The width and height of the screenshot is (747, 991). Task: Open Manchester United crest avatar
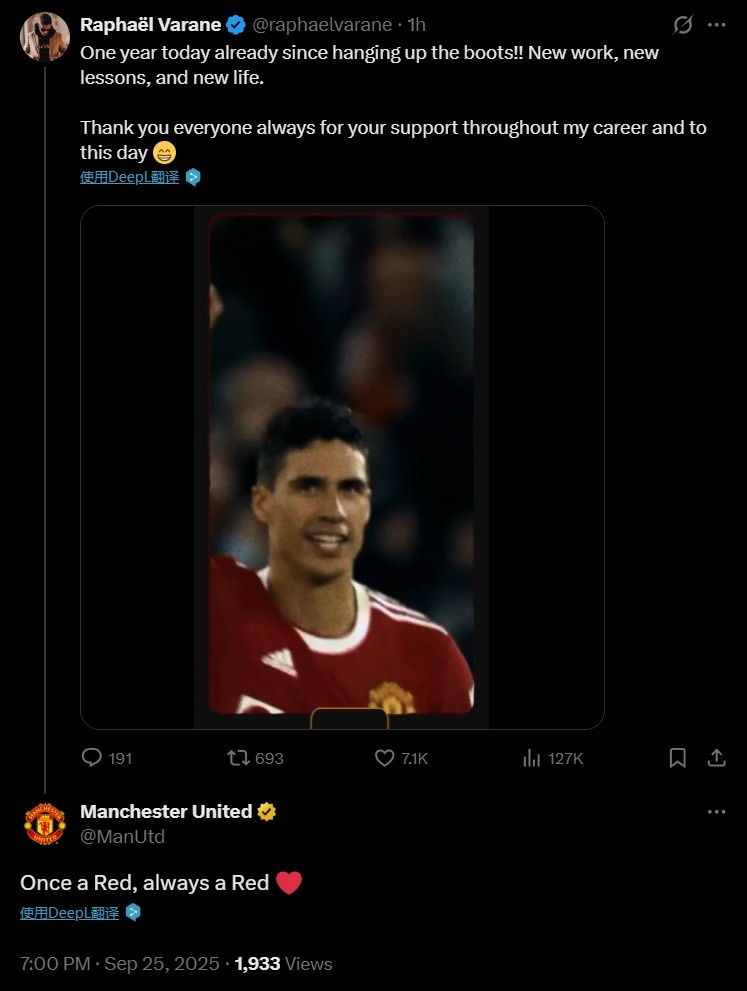[44, 824]
